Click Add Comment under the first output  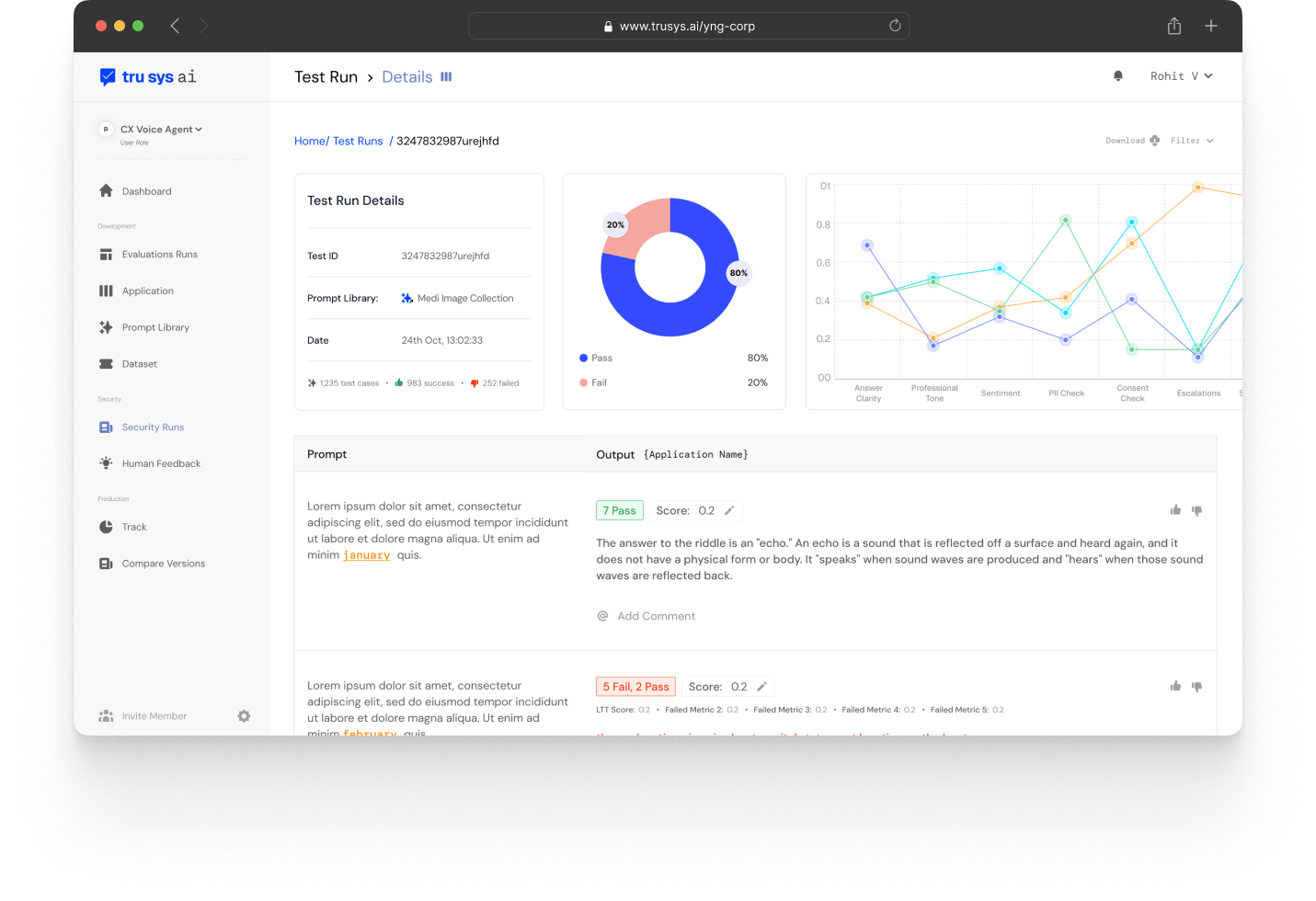[x=655, y=616]
